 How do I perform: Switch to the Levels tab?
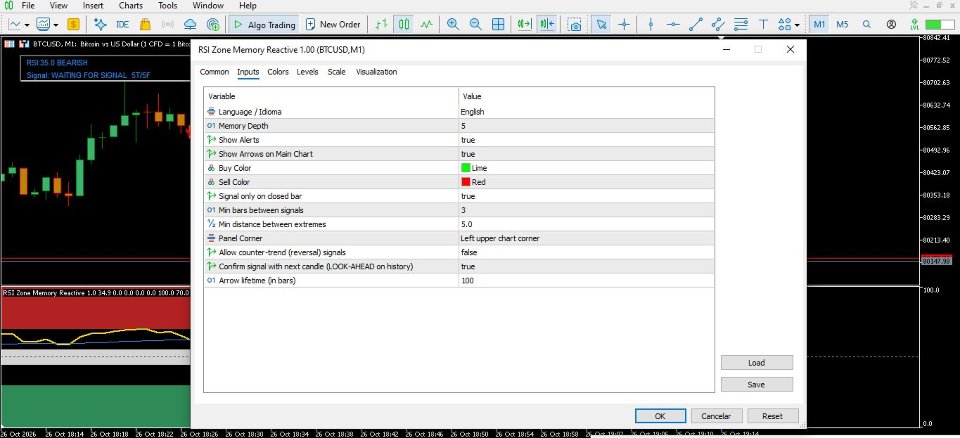pyautogui.click(x=307, y=72)
